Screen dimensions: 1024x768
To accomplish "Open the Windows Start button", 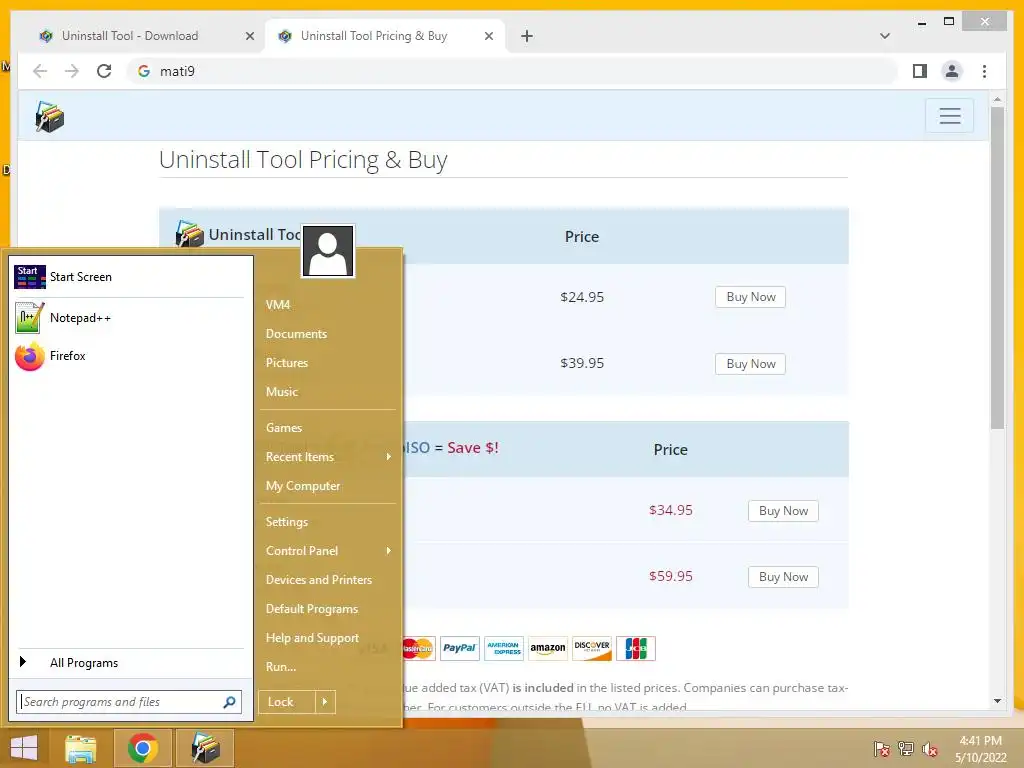I will tap(24, 748).
